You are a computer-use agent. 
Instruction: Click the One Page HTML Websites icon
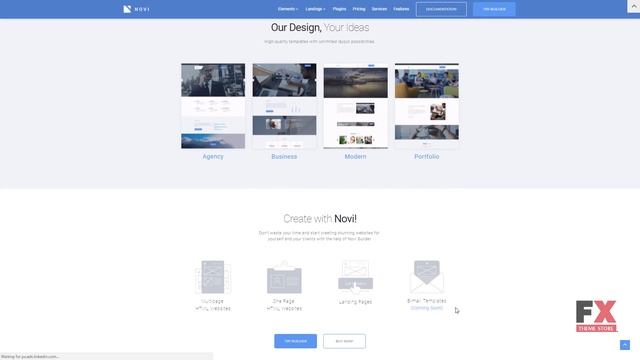click(x=284, y=278)
